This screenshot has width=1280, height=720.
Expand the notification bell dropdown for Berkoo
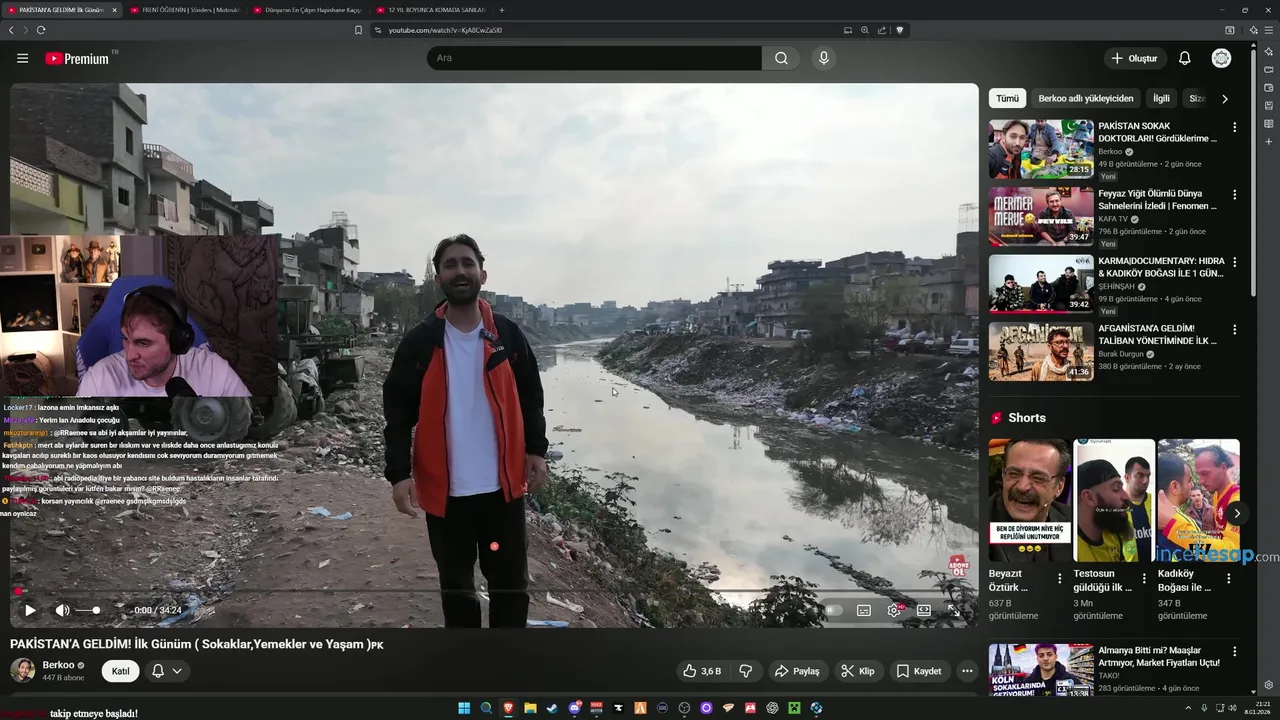pyautogui.click(x=167, y=671)
